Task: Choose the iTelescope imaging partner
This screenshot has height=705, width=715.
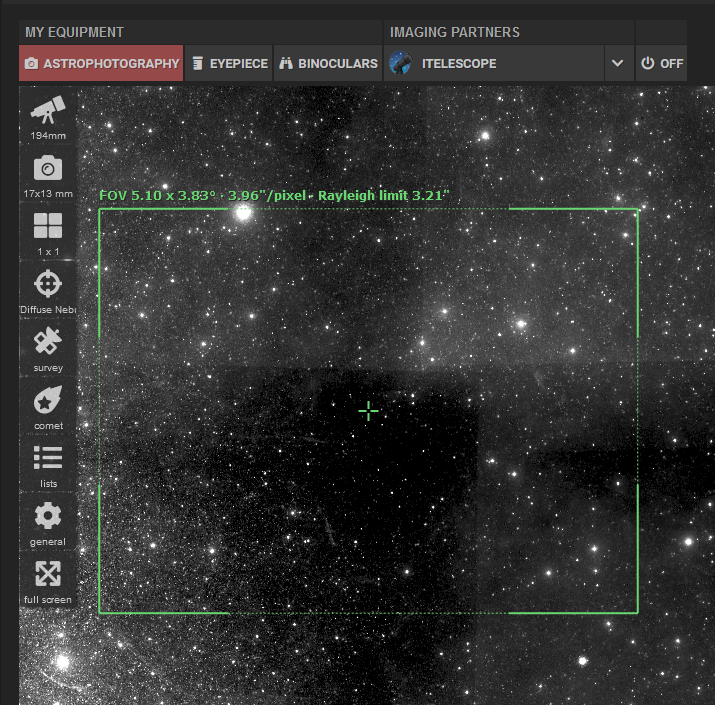Action: [x=494, y=63]
